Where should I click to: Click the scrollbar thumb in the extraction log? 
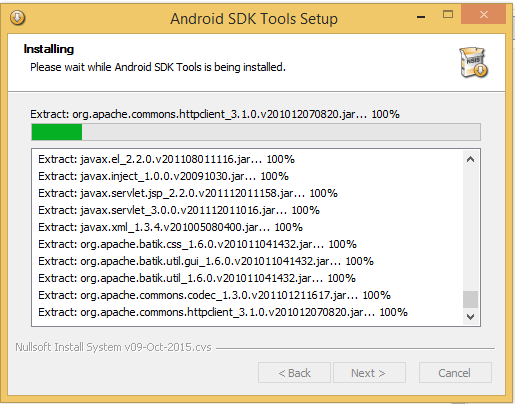470,299
